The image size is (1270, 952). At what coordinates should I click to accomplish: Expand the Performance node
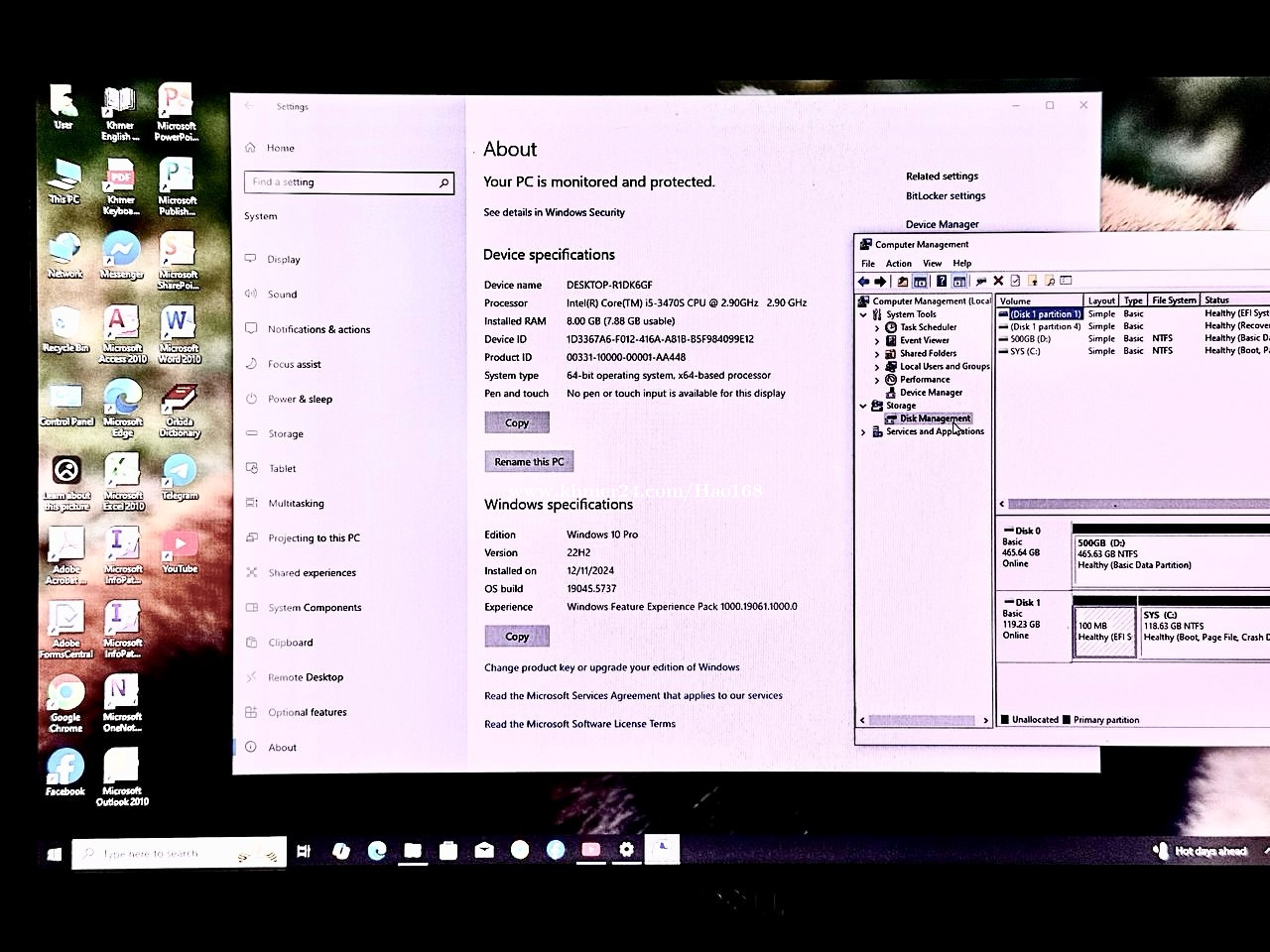click(x=877, y=380)
